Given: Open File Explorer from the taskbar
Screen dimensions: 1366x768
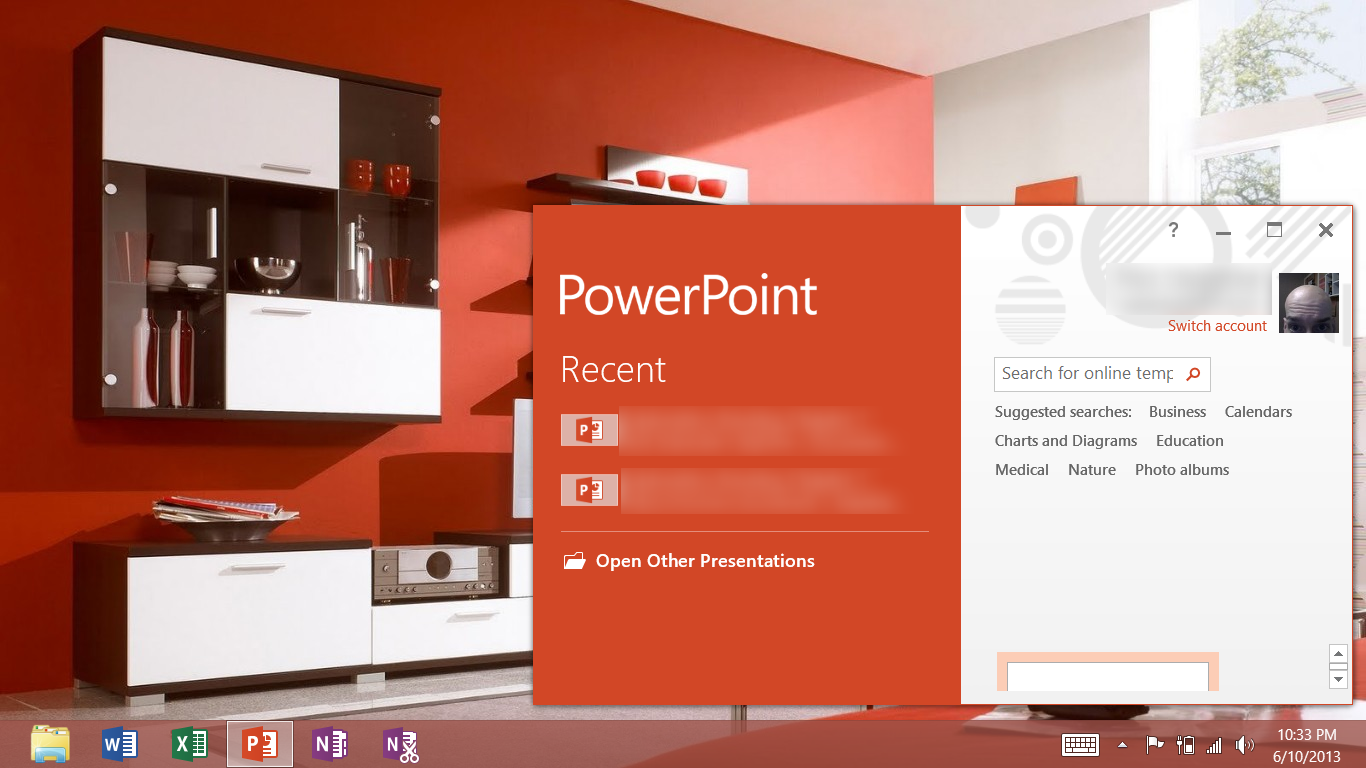Looking at the screenshot, I should click(x=50, y=745).
